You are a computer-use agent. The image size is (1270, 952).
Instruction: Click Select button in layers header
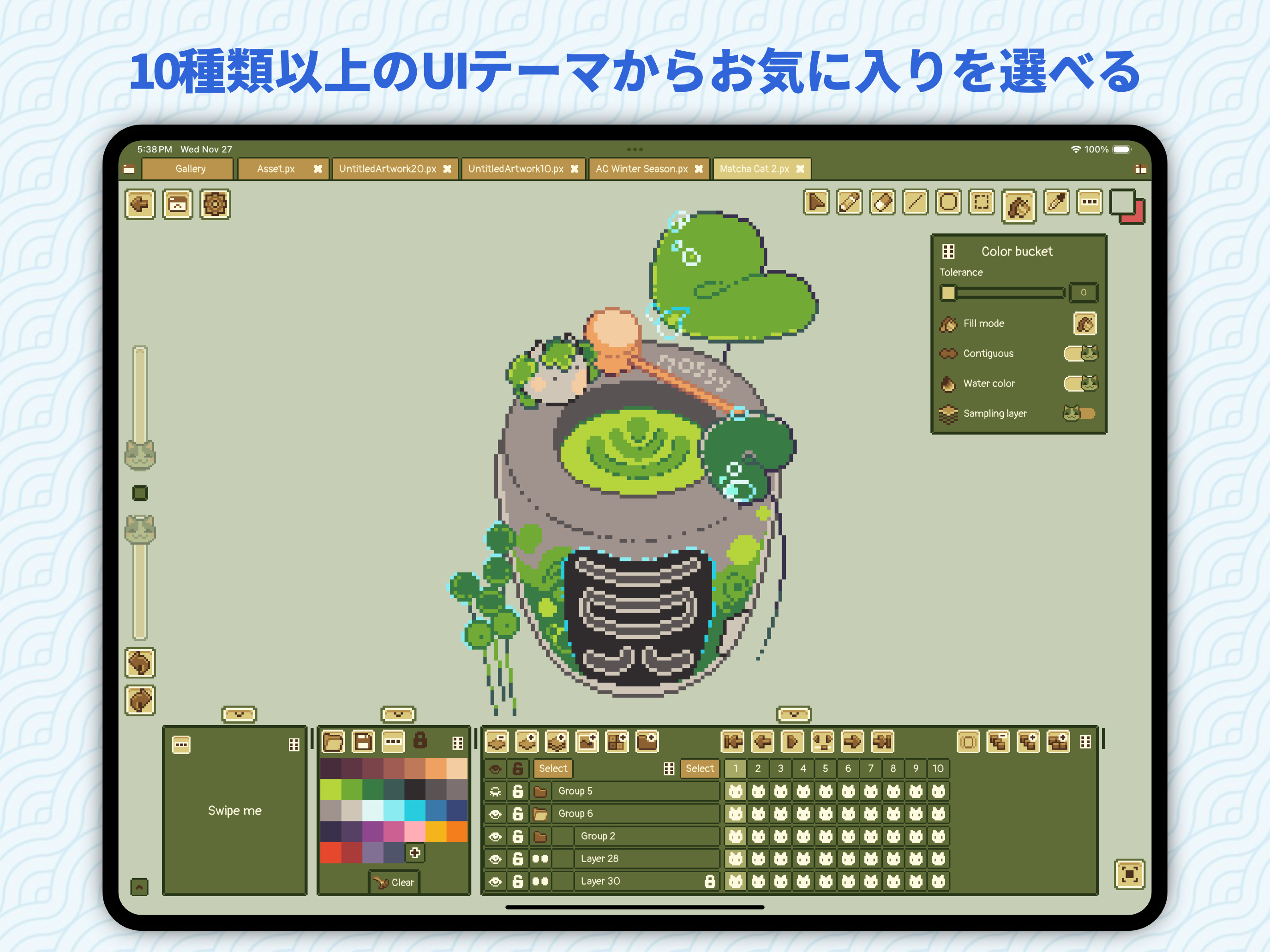(553, 768)
